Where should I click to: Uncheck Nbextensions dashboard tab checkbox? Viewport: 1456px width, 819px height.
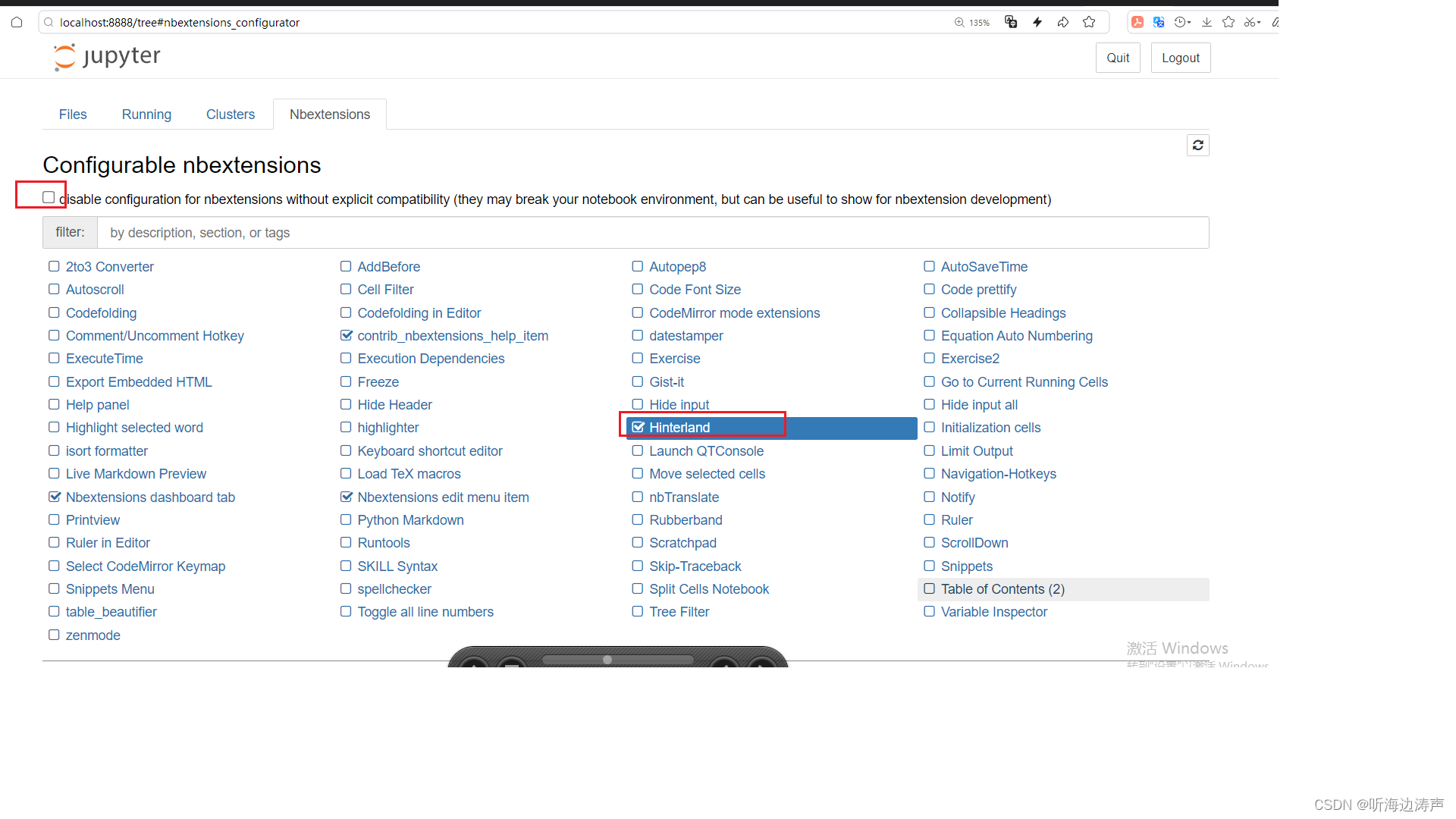click(x=55, y=497)
